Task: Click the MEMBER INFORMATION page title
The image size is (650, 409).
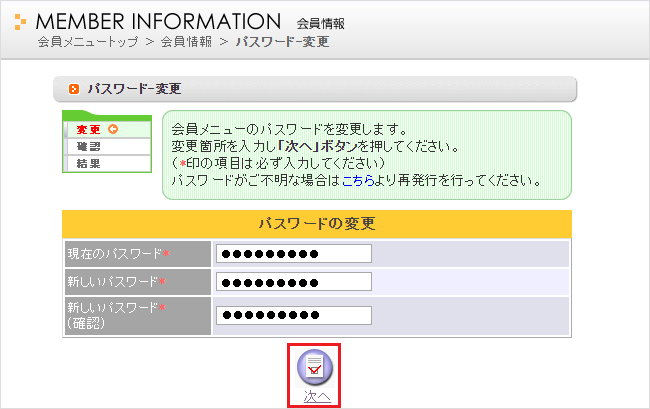Action: tap(158, 21)
